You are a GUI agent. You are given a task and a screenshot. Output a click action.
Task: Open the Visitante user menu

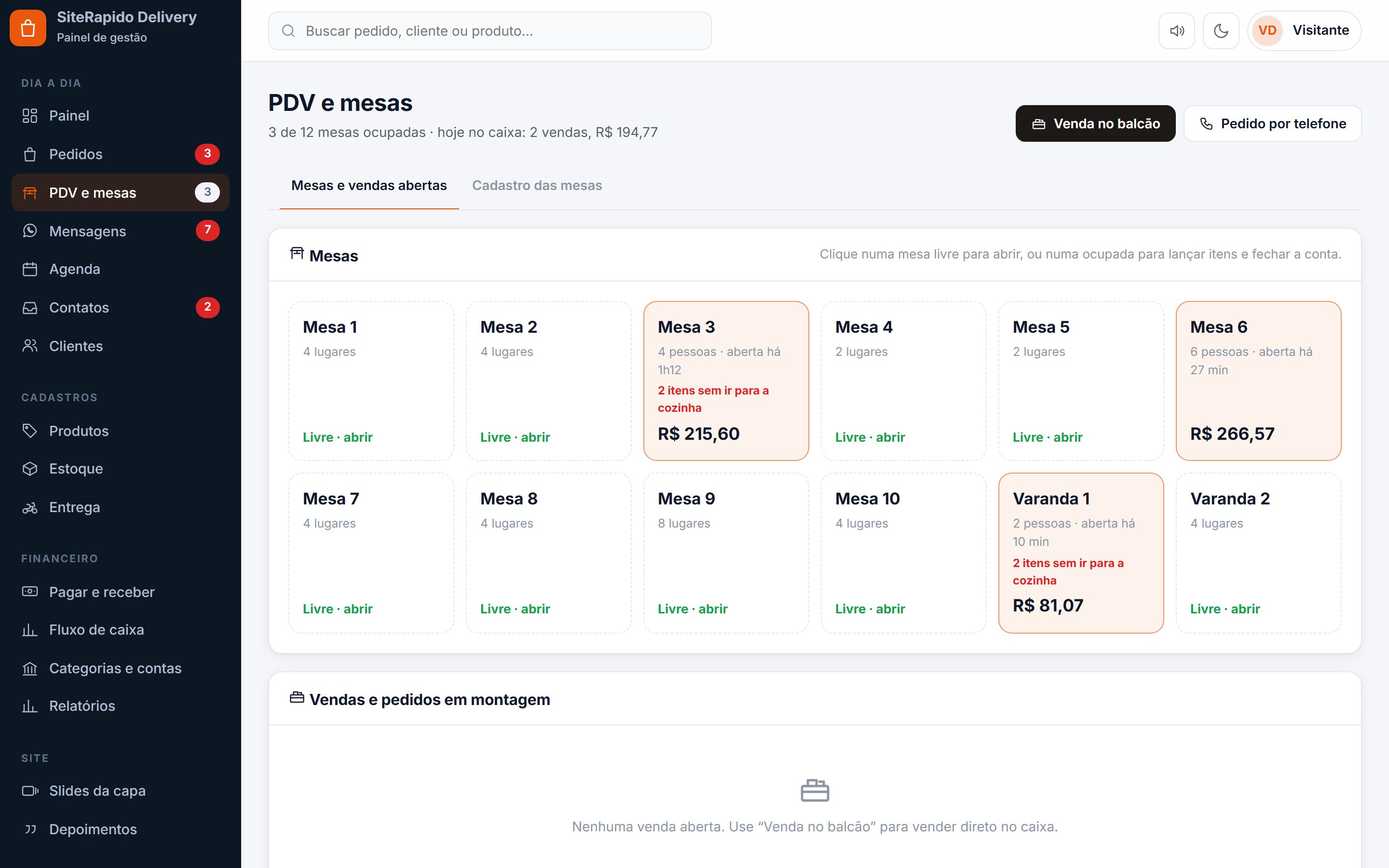click(1304, 31)
